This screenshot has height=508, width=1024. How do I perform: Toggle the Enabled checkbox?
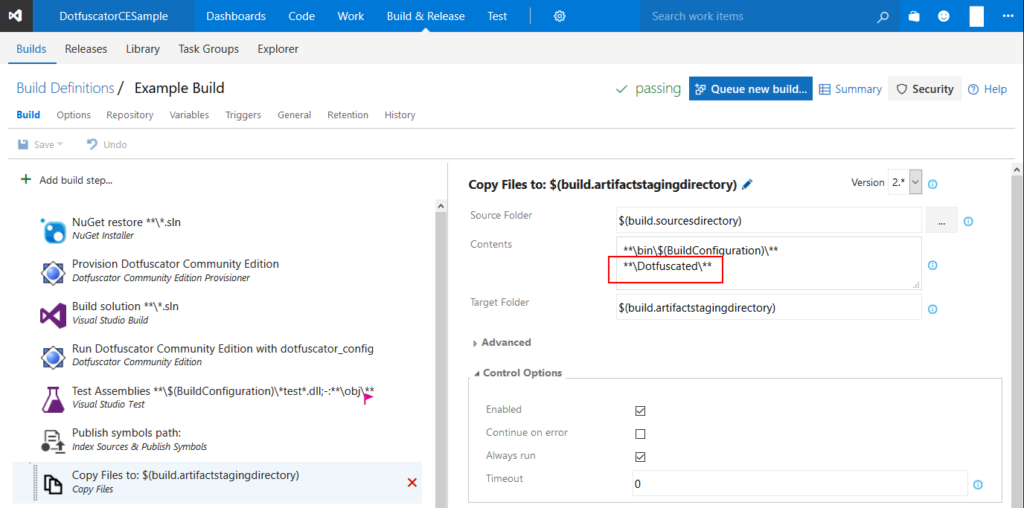(640, 411)
